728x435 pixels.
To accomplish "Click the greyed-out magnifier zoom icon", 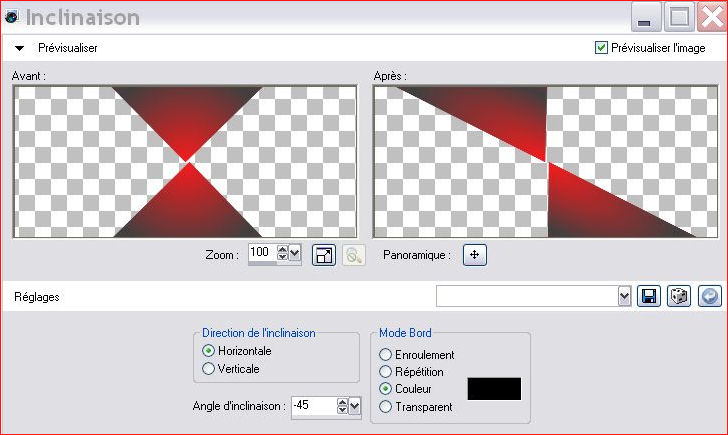I will (353, 255).
